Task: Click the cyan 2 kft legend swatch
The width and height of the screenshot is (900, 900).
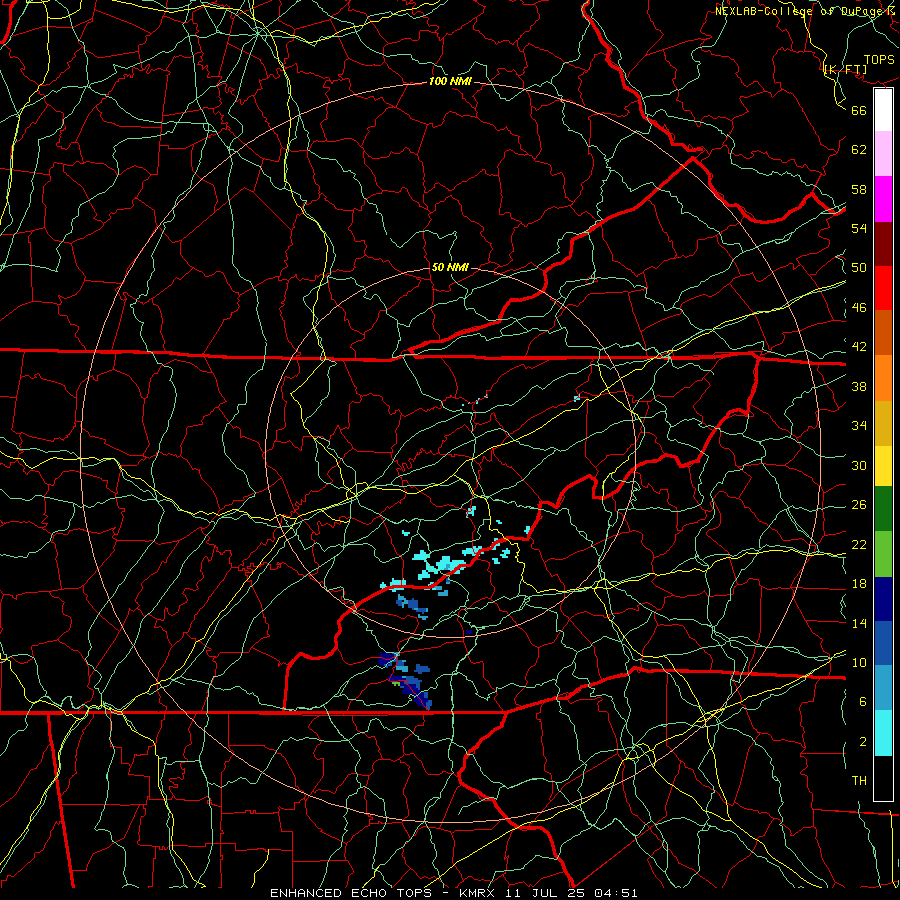Action: click(x=883, y=733)
